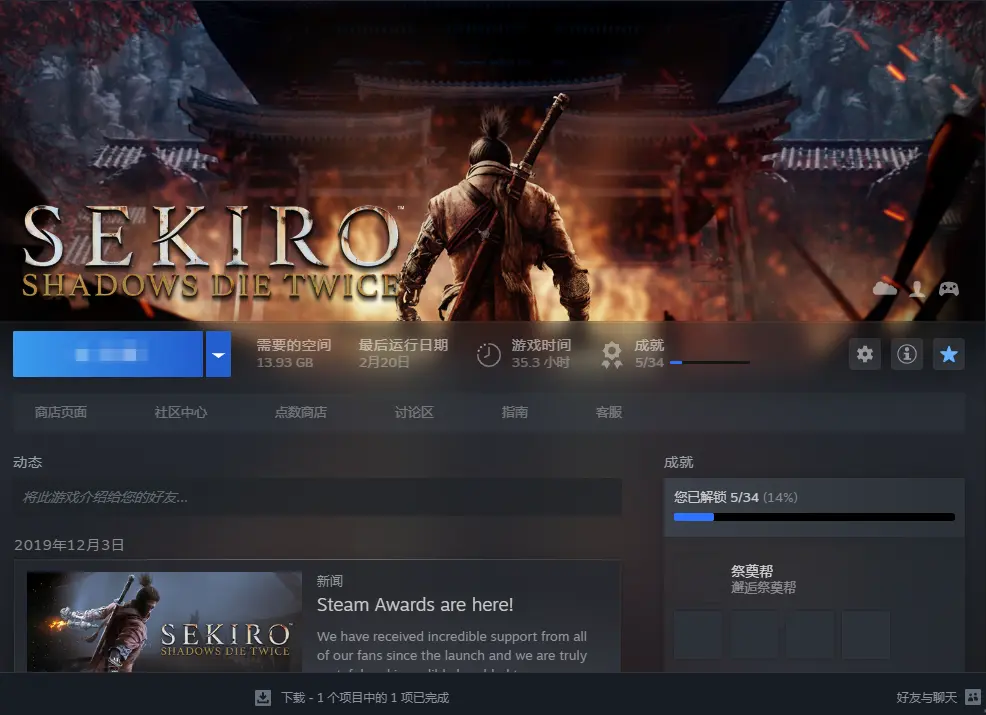
Task: Click the 成就 5/34 header stat
Action: [x=649, y=354]
